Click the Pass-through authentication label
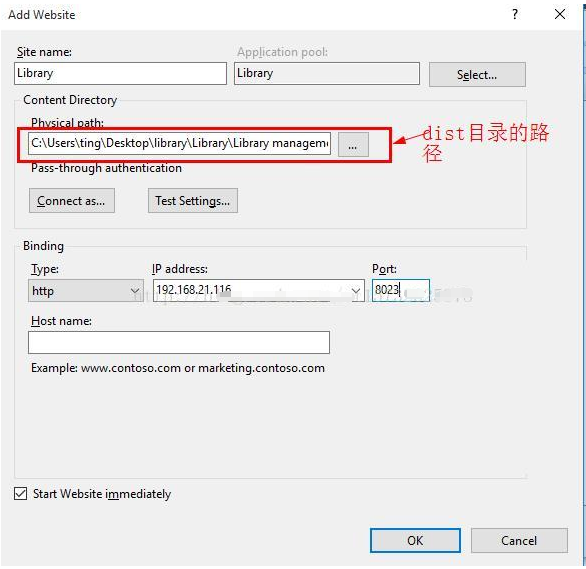Screen dimensions: 586x569 (107, 168)
